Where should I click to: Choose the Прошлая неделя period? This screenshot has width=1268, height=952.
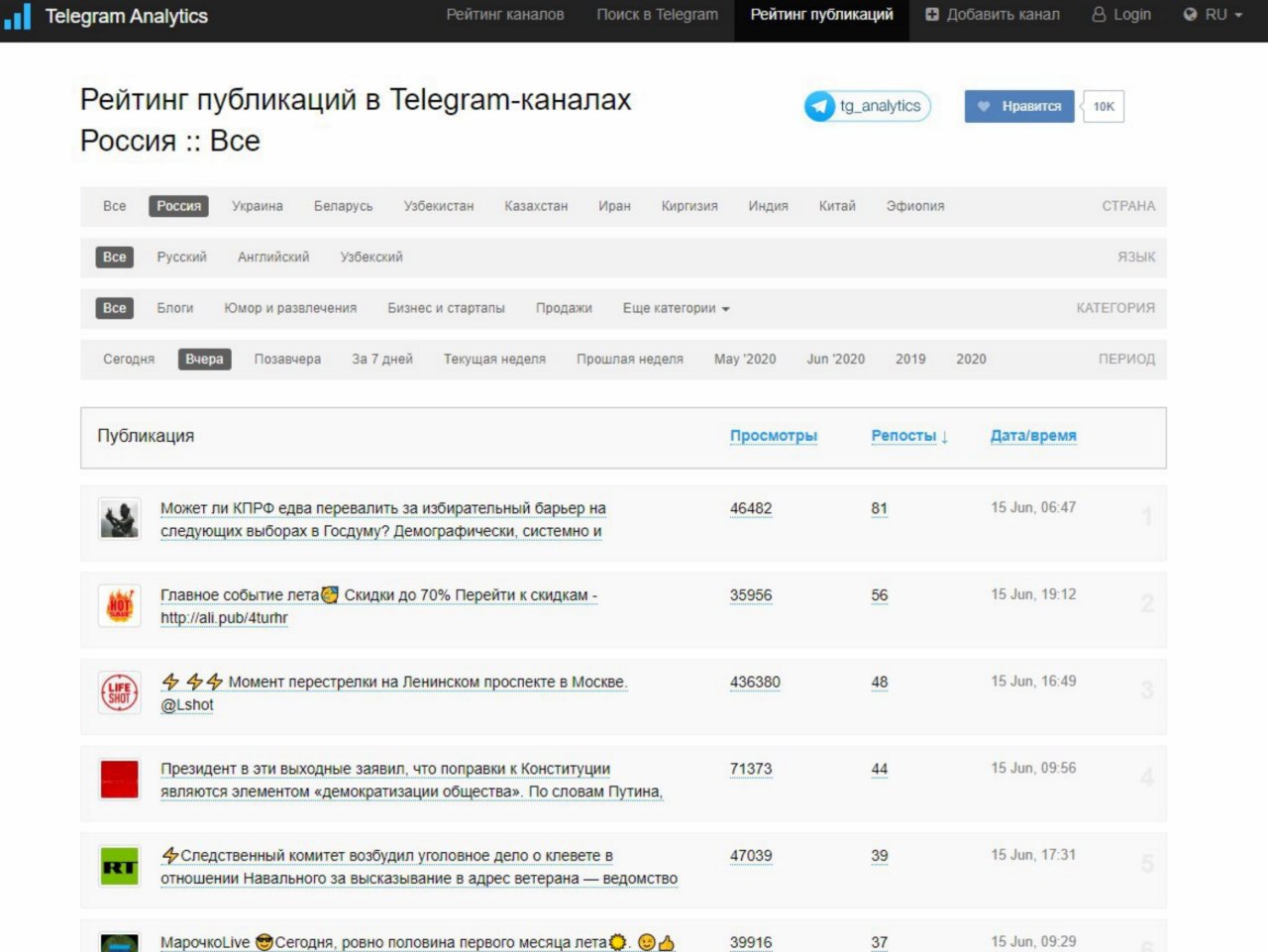pyautogui.click(x=630, y=359)
